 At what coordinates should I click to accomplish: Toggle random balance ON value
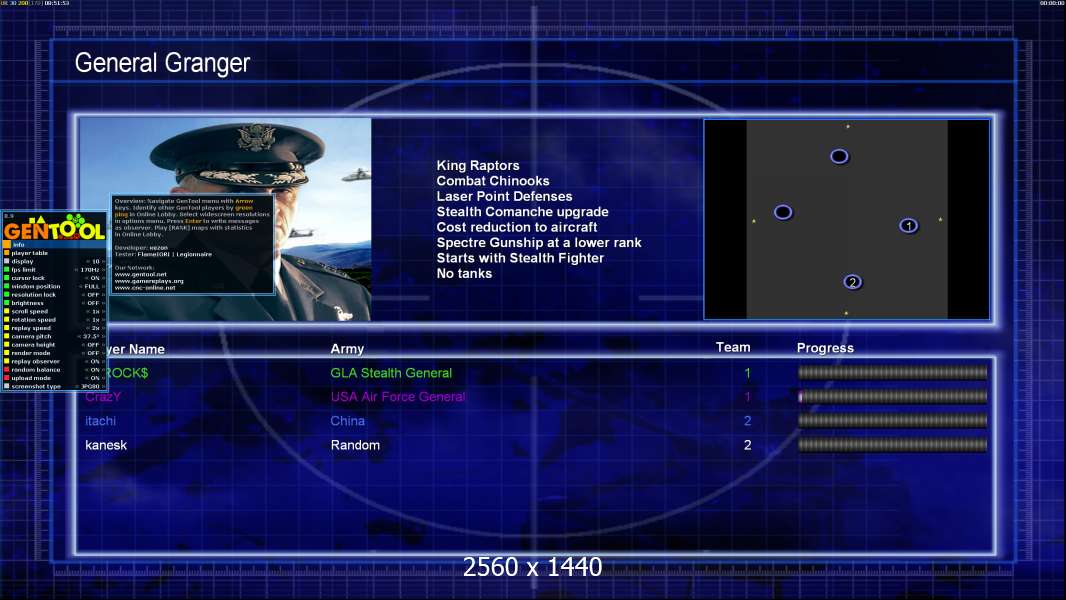[94, 370]
